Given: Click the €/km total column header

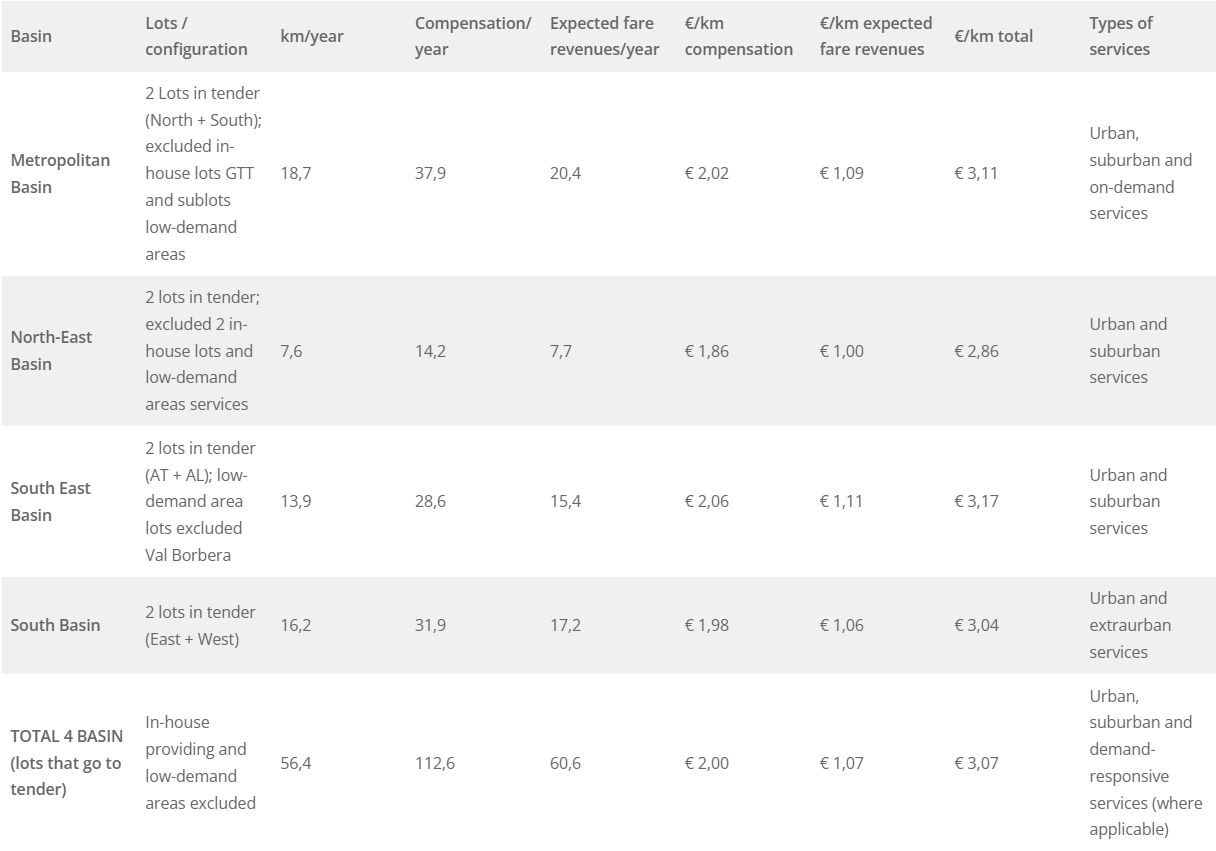Looking at the screenshot, I should coord(994,36).
